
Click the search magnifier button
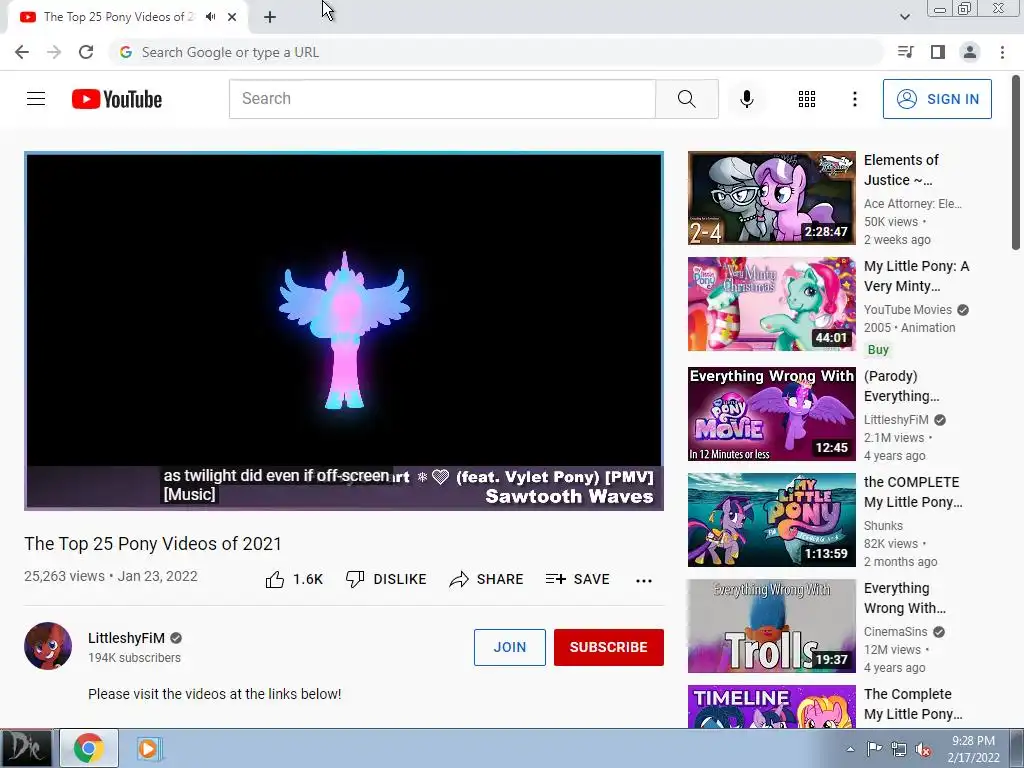[x=686, y=99]
